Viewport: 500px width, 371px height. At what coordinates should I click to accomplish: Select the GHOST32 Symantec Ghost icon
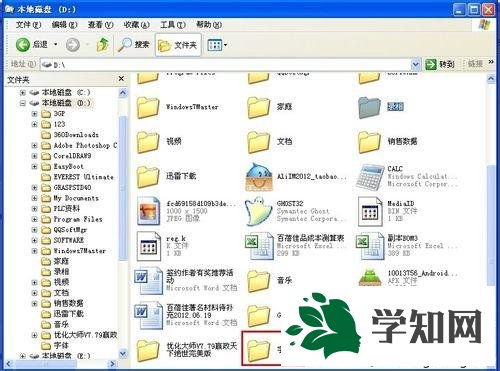(x=258, y=211)
